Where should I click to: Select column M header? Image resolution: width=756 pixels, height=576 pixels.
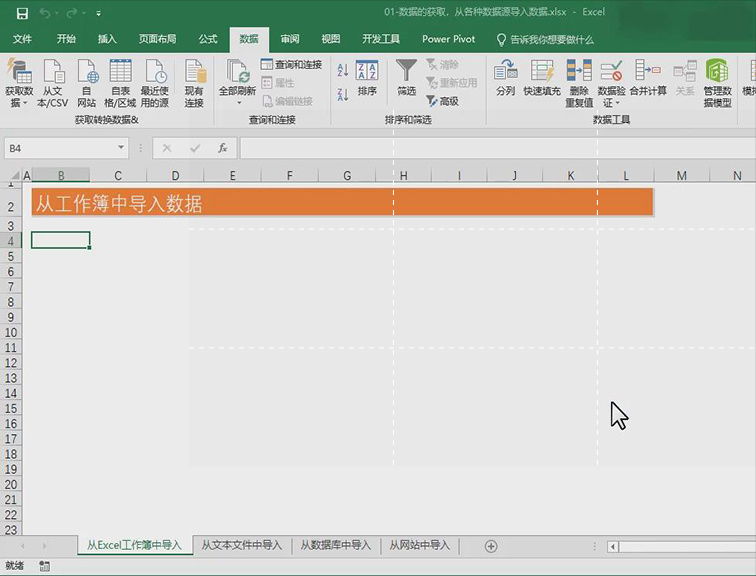681,175
